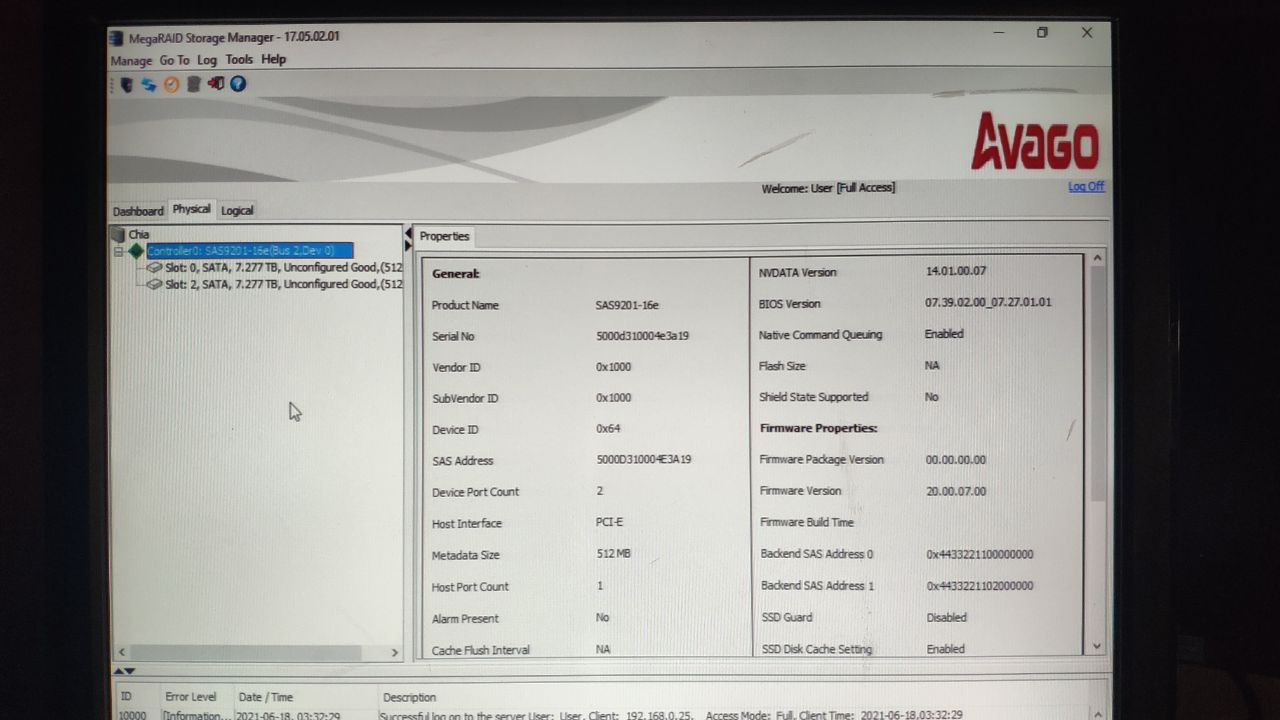This screenshot has height=720, width=1280.
Task: Click the Log Off link
Action: 1086,186
